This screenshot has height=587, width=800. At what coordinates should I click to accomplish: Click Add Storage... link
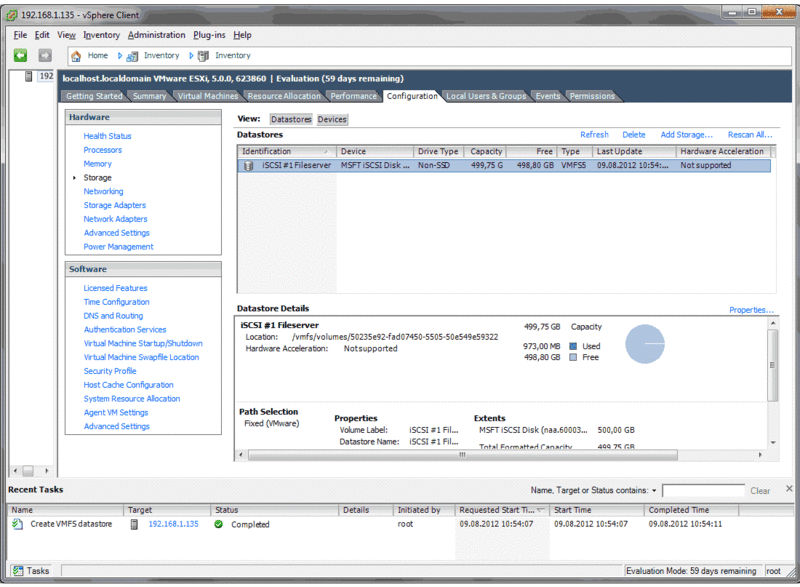click(x=686, y=135)
